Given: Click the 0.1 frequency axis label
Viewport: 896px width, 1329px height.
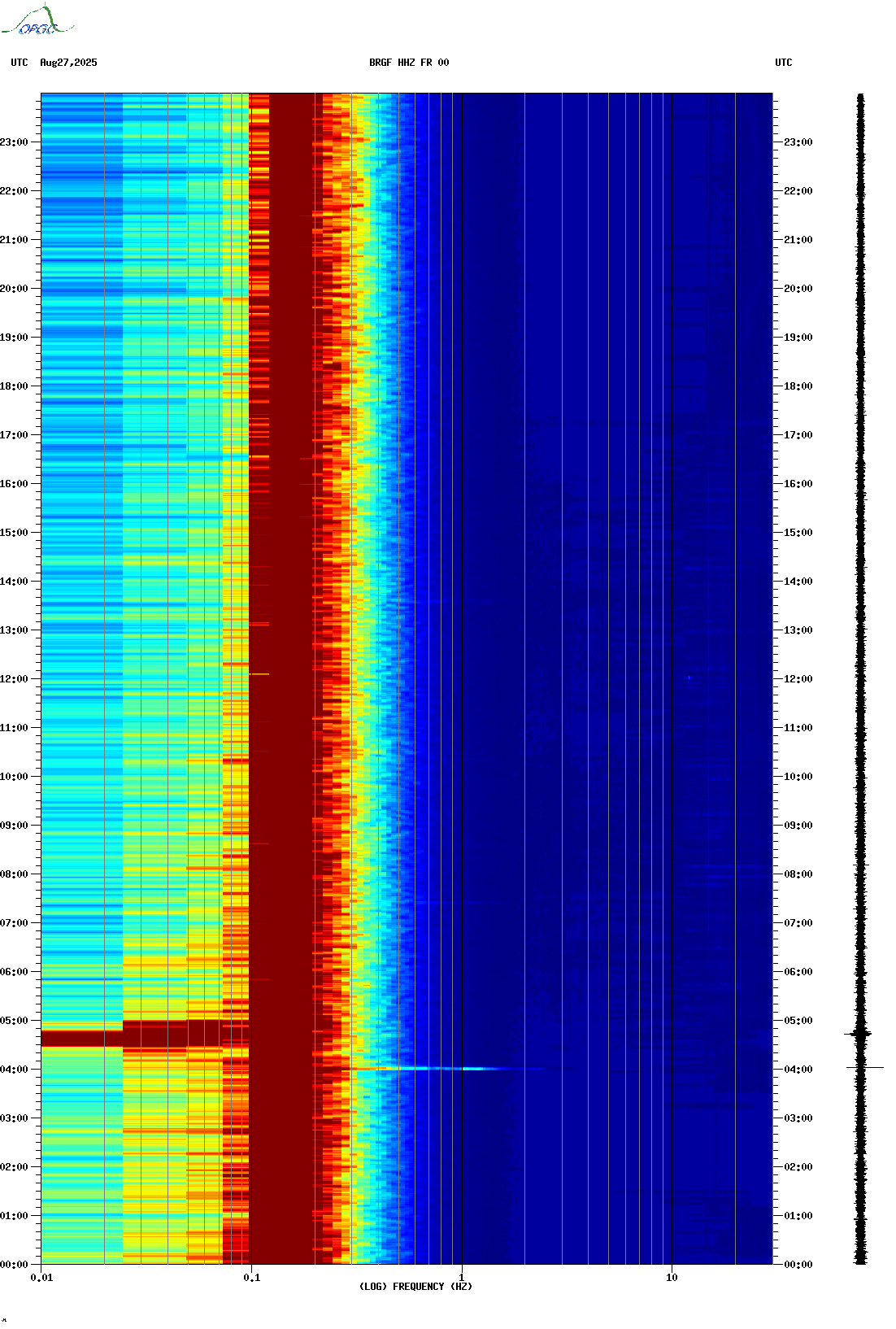Looking at the screenshot, I should coord(252,1278).
